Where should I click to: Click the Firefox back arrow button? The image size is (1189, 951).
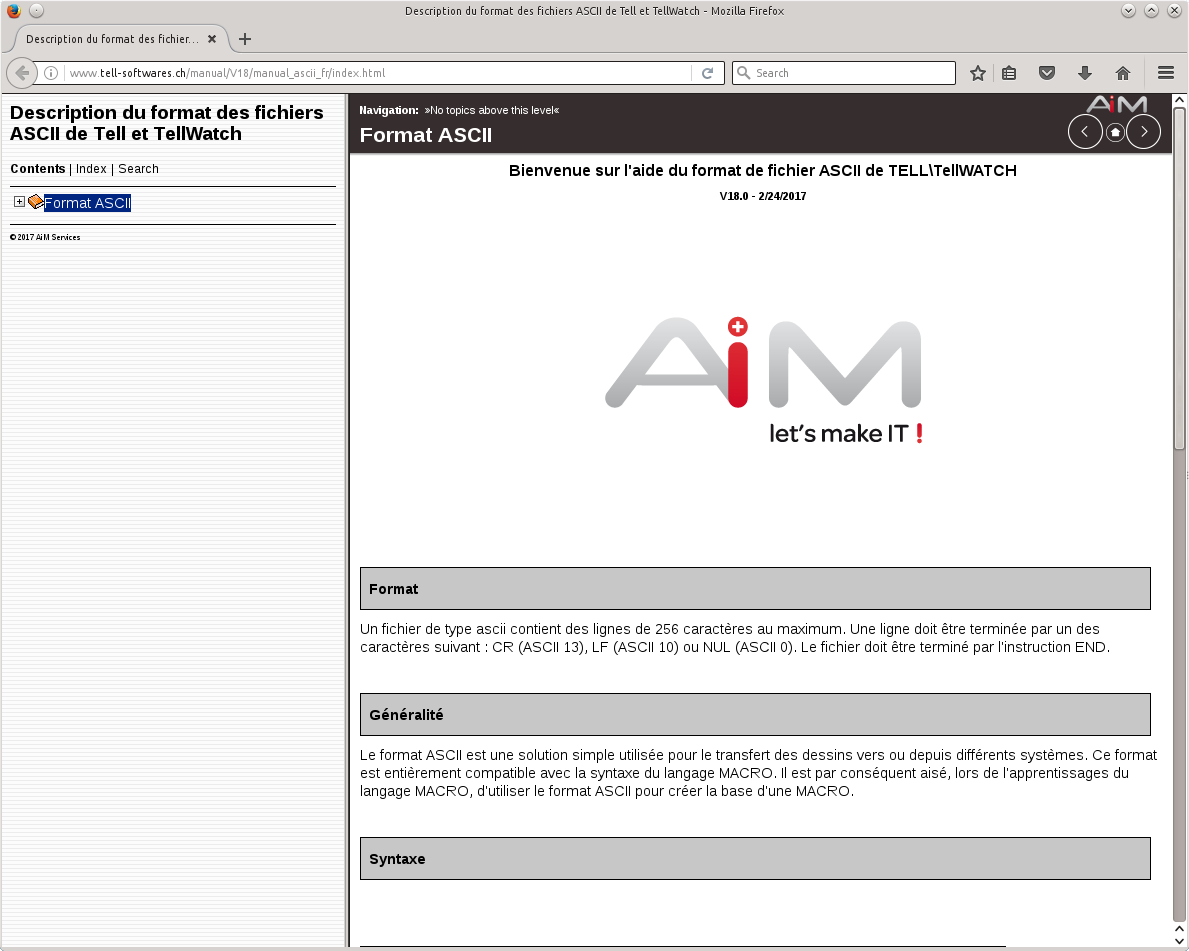(22, 73)
